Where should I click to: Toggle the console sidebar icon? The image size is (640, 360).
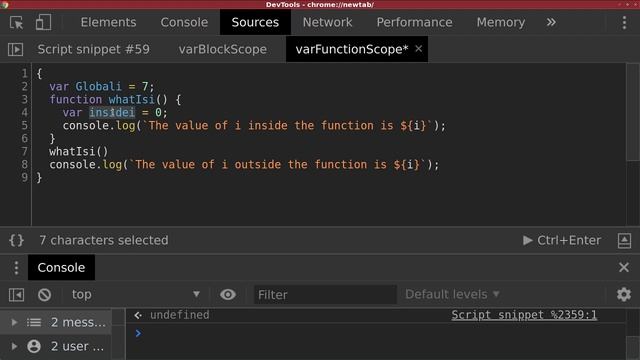pos(16,294)
